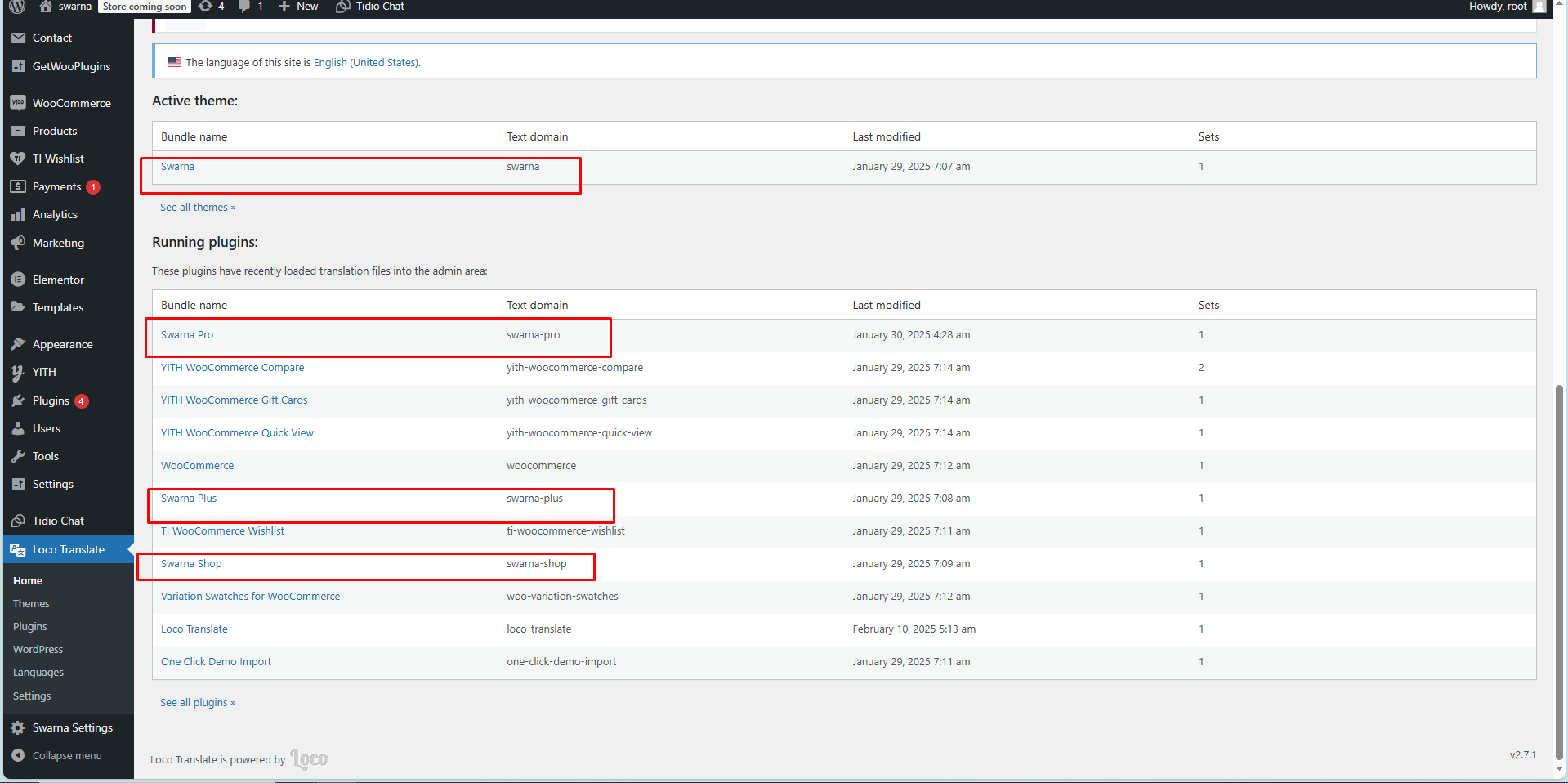Open the Settings submenu under Loco Translate

[32, 696]
